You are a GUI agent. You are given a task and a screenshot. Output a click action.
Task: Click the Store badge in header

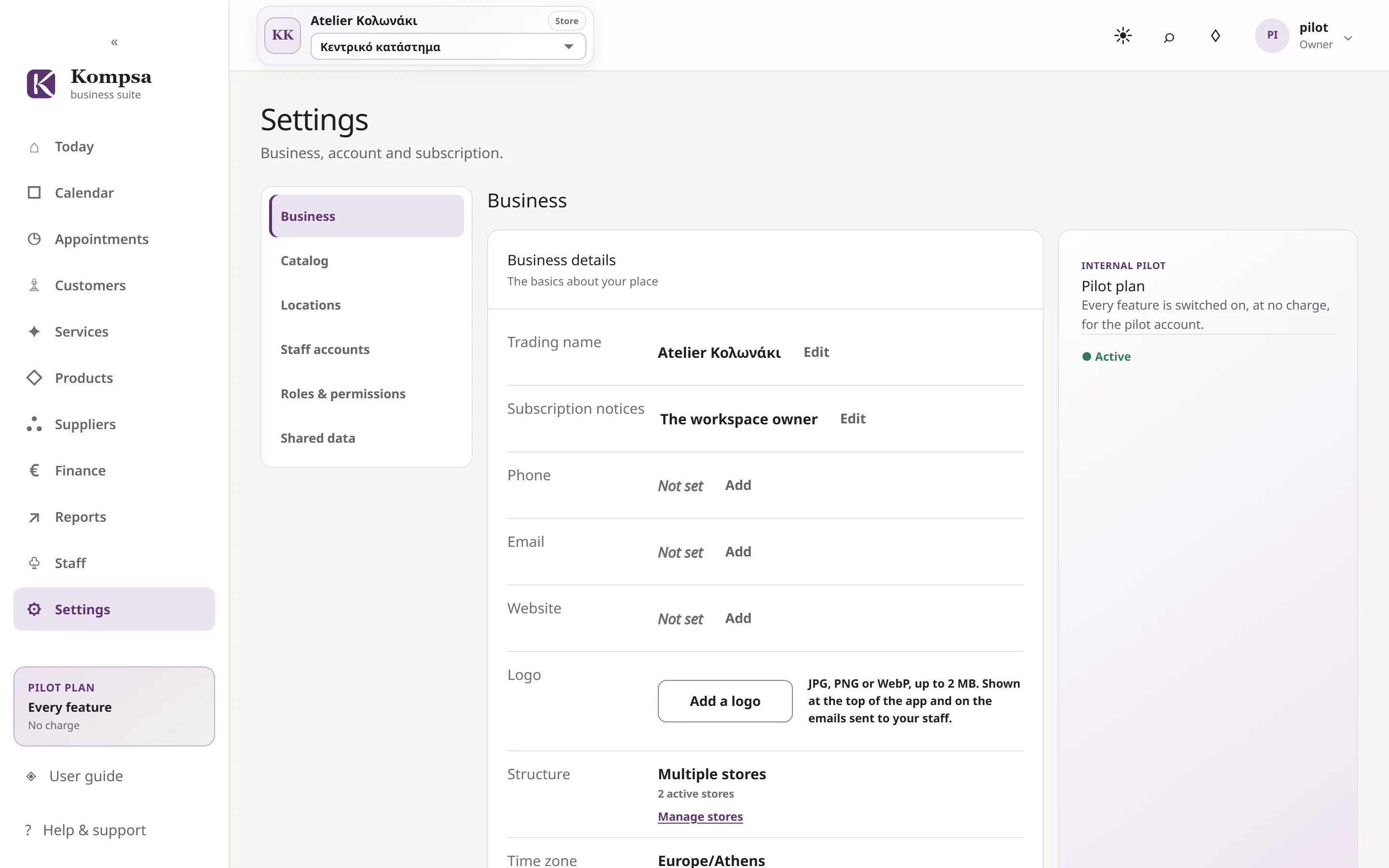click(567, 21)
